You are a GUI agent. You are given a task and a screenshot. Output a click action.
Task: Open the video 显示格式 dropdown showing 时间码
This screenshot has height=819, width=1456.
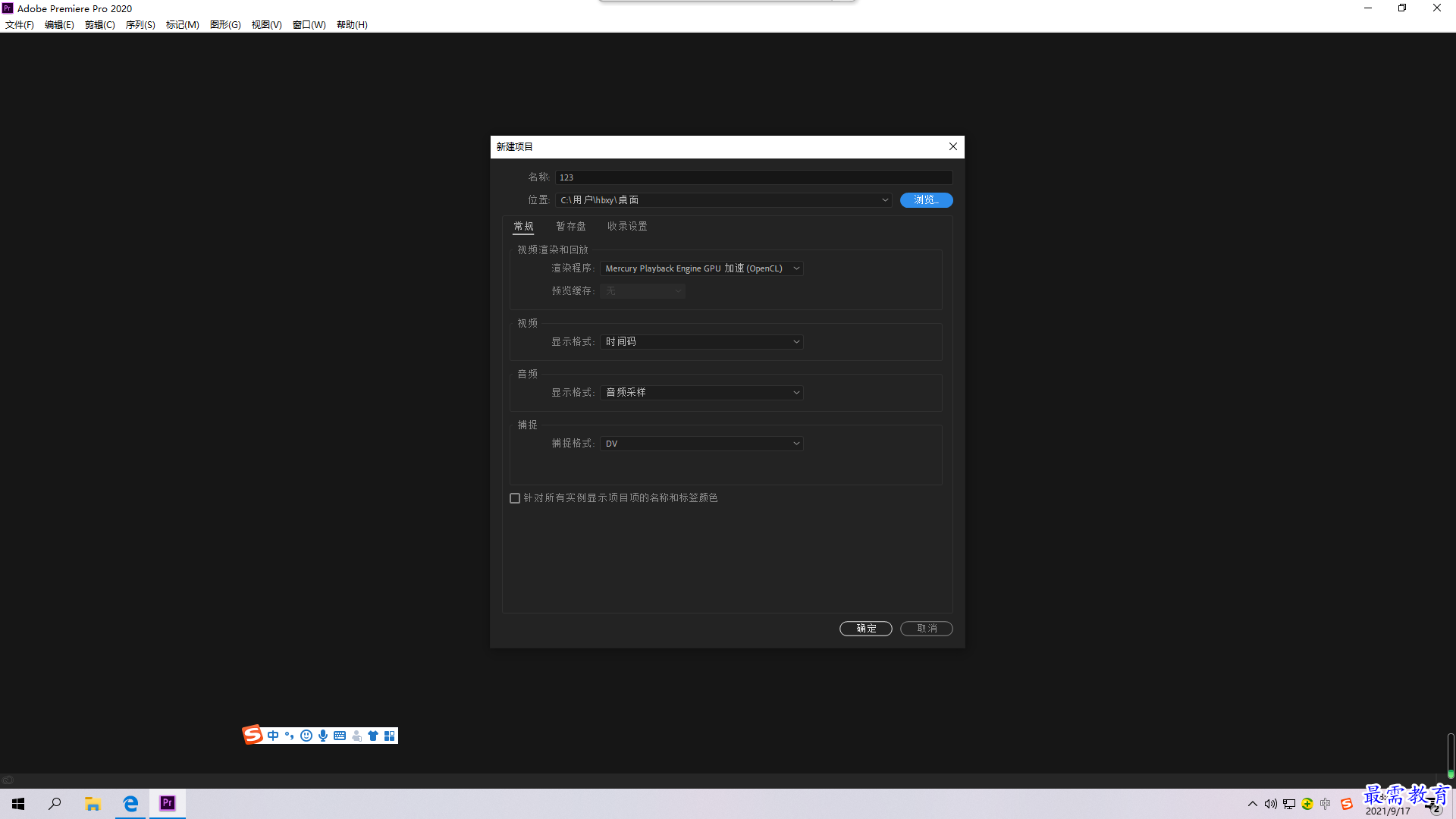701,342
